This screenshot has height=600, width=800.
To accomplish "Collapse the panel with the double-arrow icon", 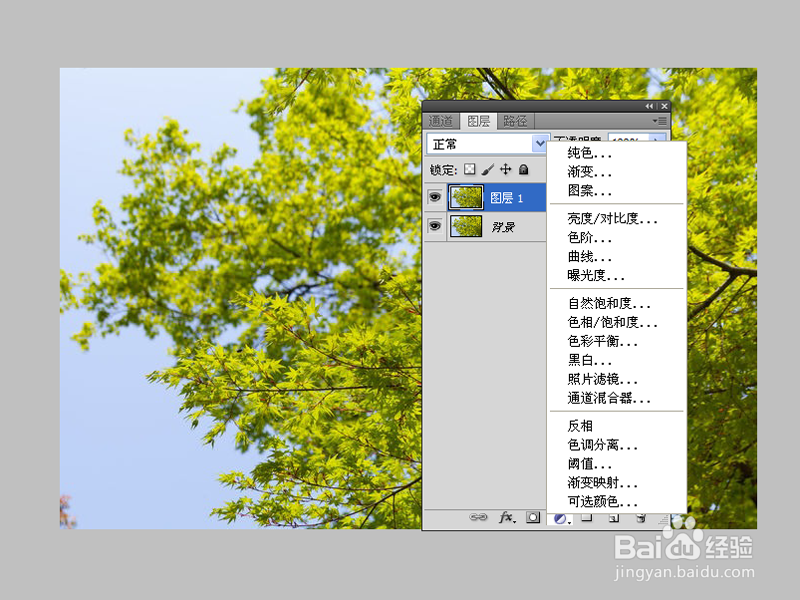I will point(649,106).
